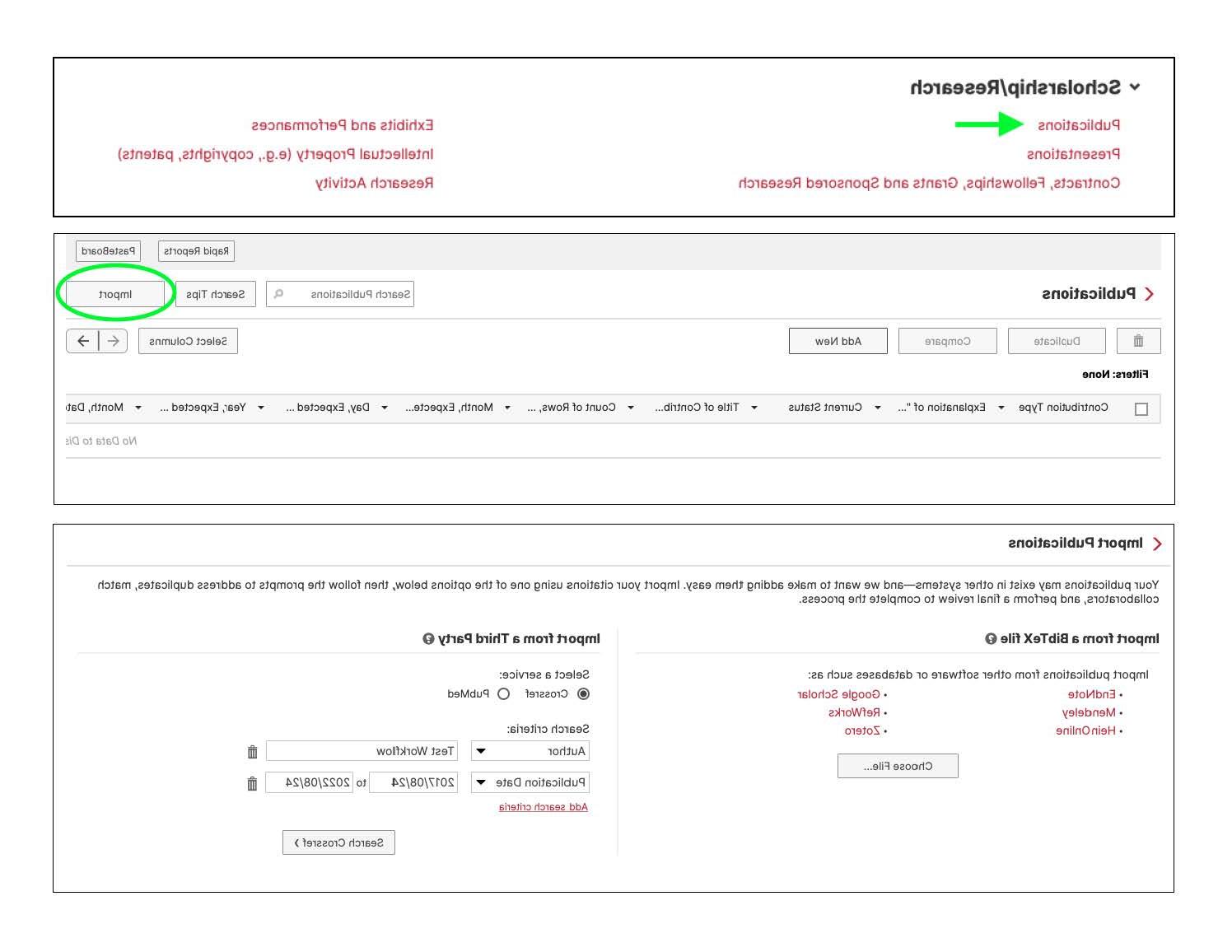Image resolution: width=1232 pixels, height=952 pixels.
Task: Open the Year, Expected column menu arrow
Action: click(138, 408)
